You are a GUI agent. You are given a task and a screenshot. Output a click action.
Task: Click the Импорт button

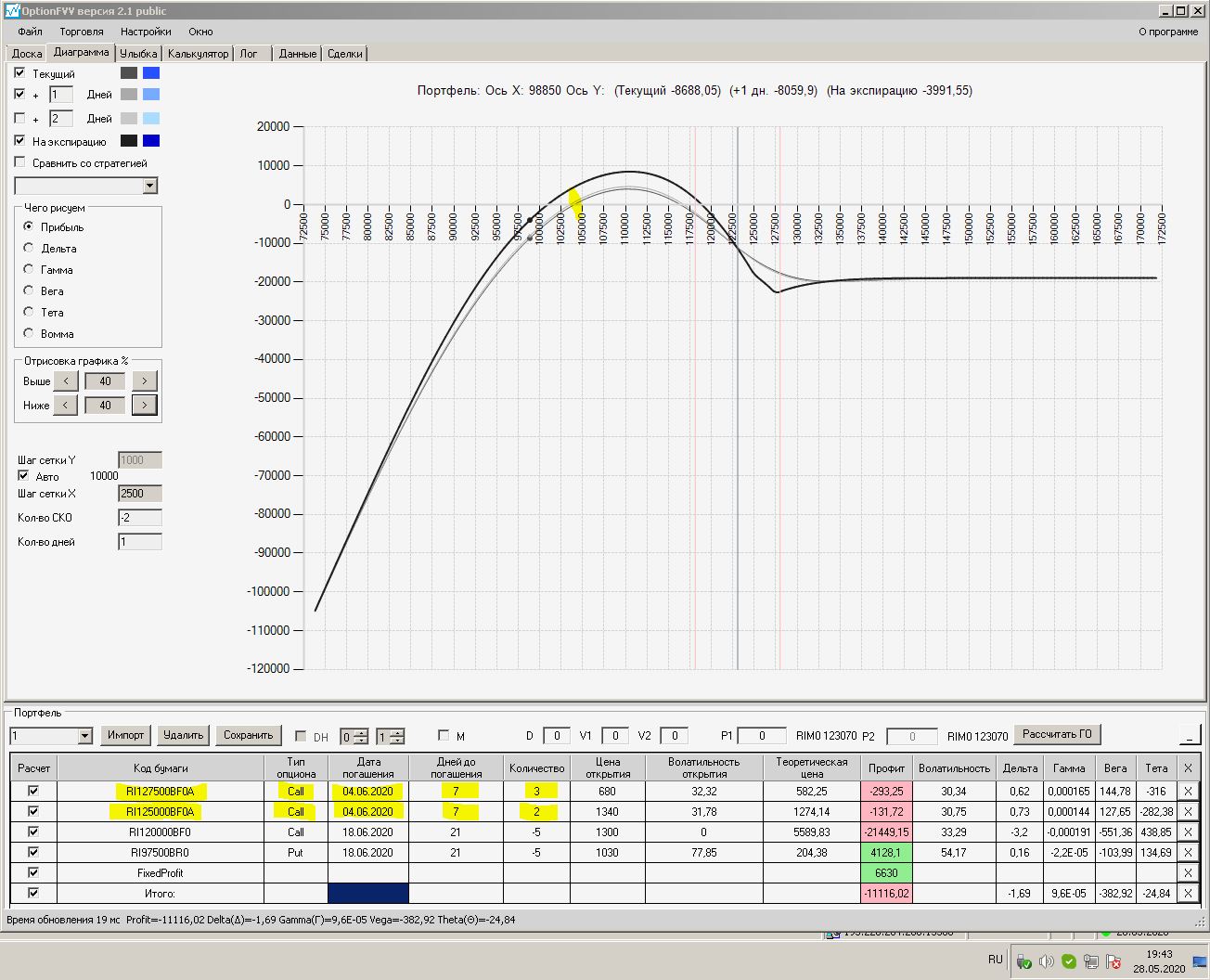[125, 735]
